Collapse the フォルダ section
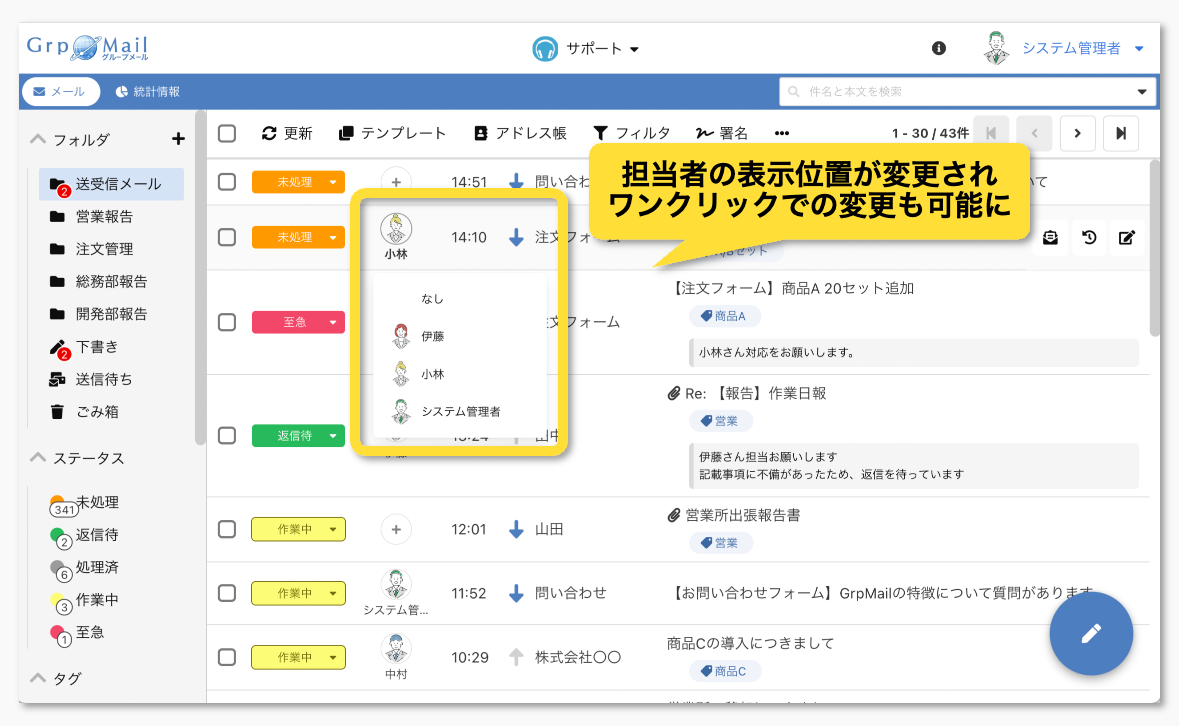The image size is (1179, 726). coord(38,139)
